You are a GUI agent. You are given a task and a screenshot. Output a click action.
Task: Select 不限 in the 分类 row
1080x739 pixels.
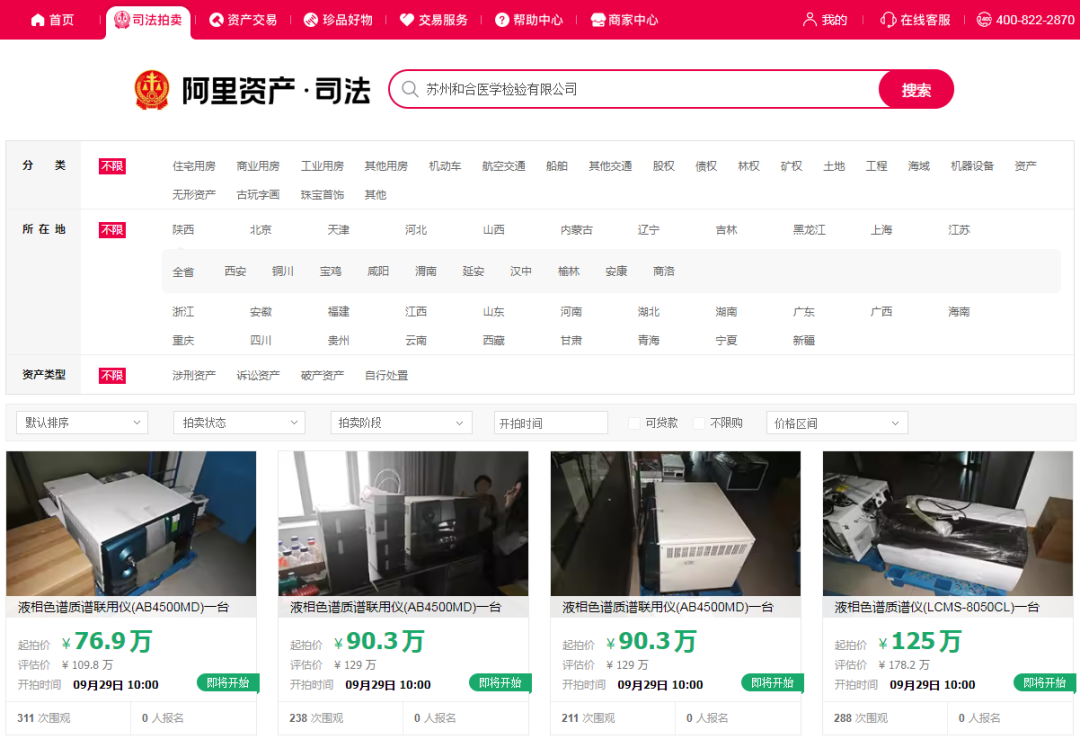(112, 166)
